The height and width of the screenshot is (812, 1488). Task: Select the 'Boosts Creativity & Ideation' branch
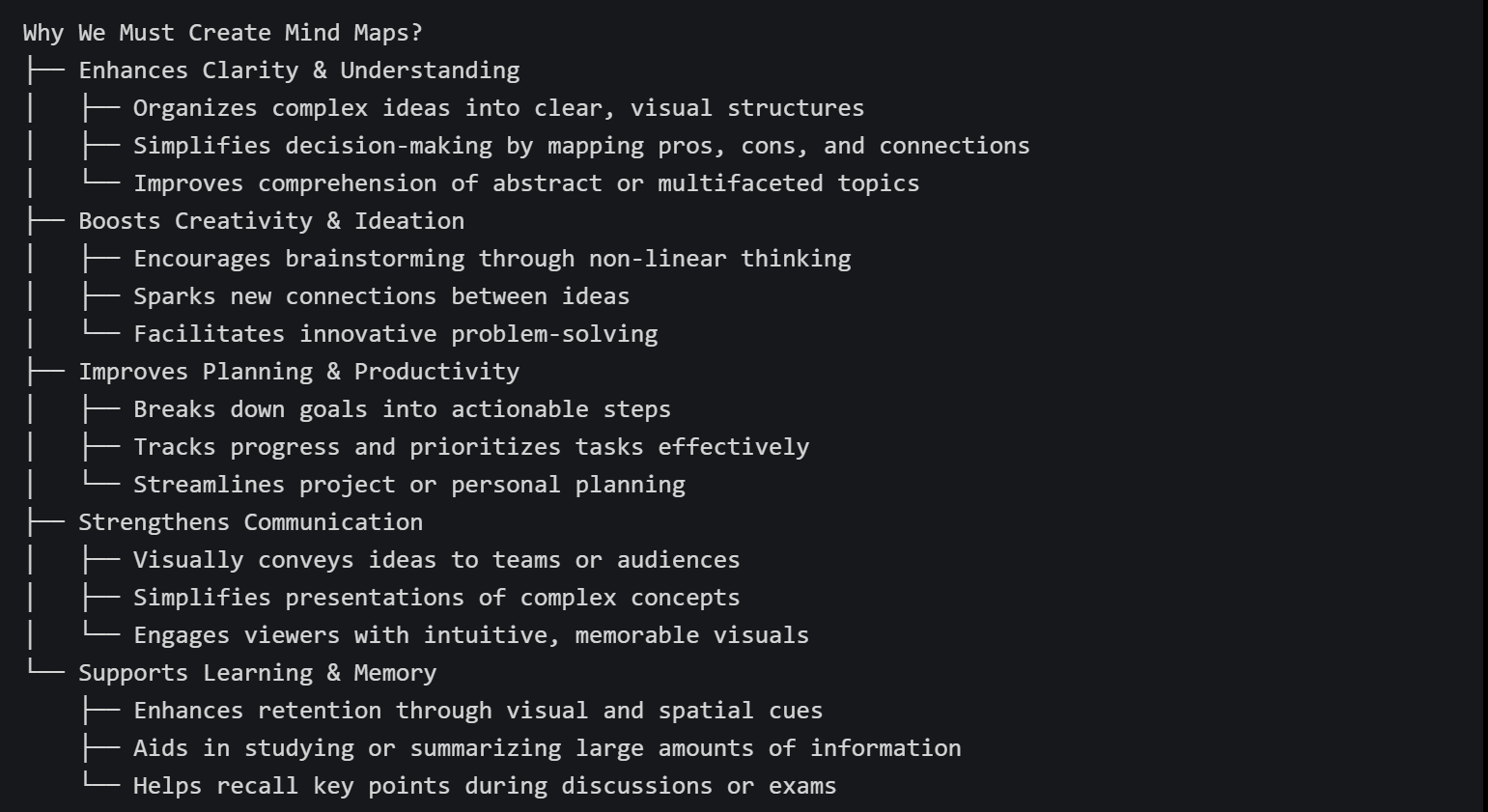point(271,221)
